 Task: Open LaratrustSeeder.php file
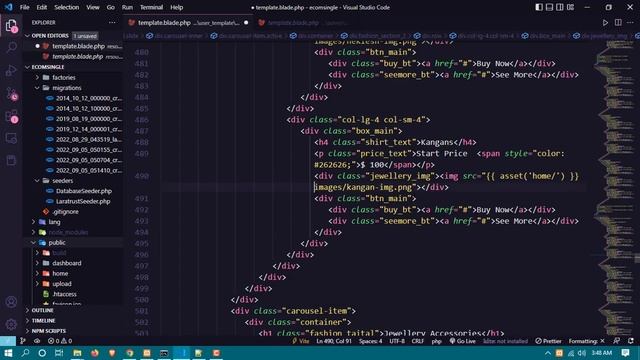click(x=83, y=201)
